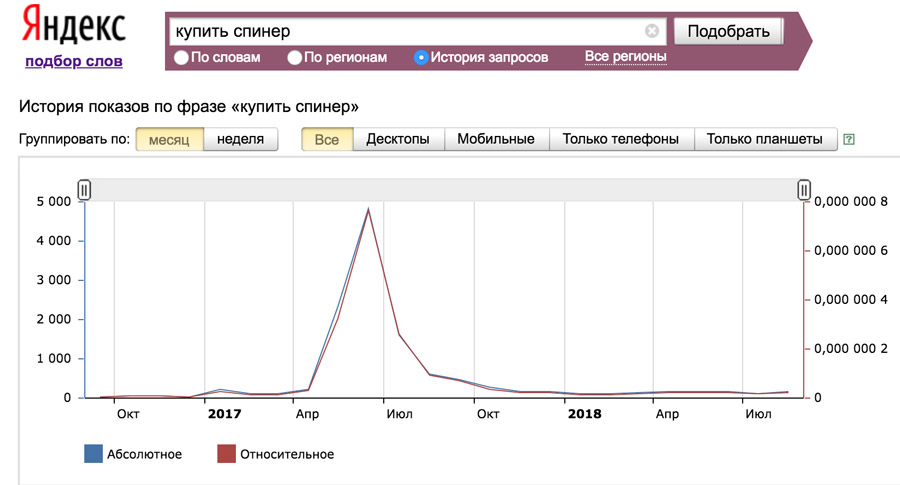Toggle the red Относительное legend swatch
This screenshot has width=900, height=485.
coord(226,453)
